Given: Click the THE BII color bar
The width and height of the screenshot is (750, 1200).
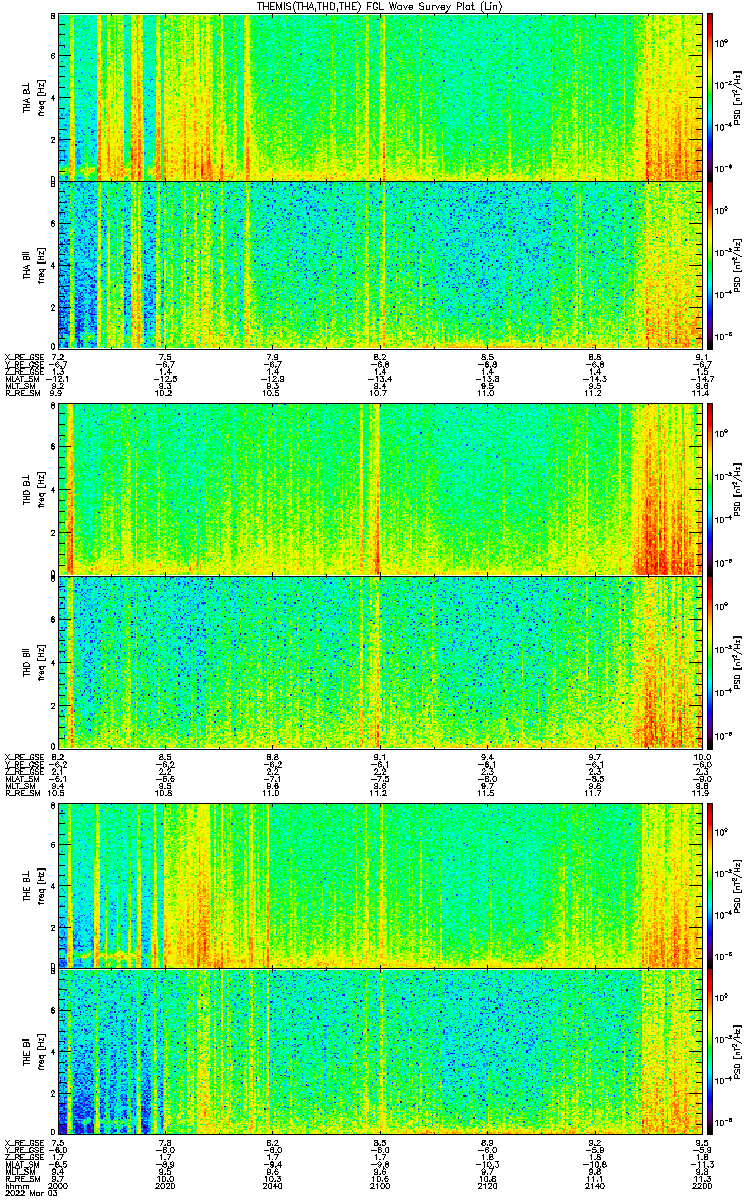Looking at the screenshot, I should 710,1053.
